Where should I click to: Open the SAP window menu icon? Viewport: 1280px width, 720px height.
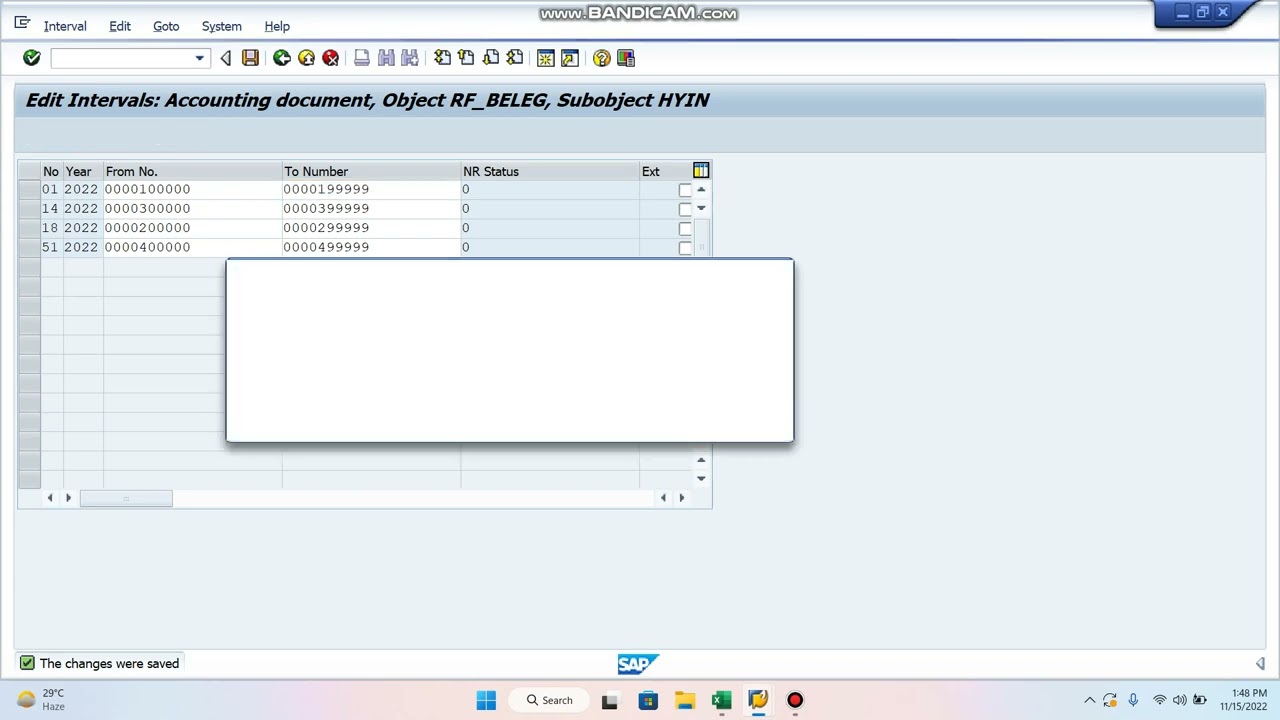22,23
